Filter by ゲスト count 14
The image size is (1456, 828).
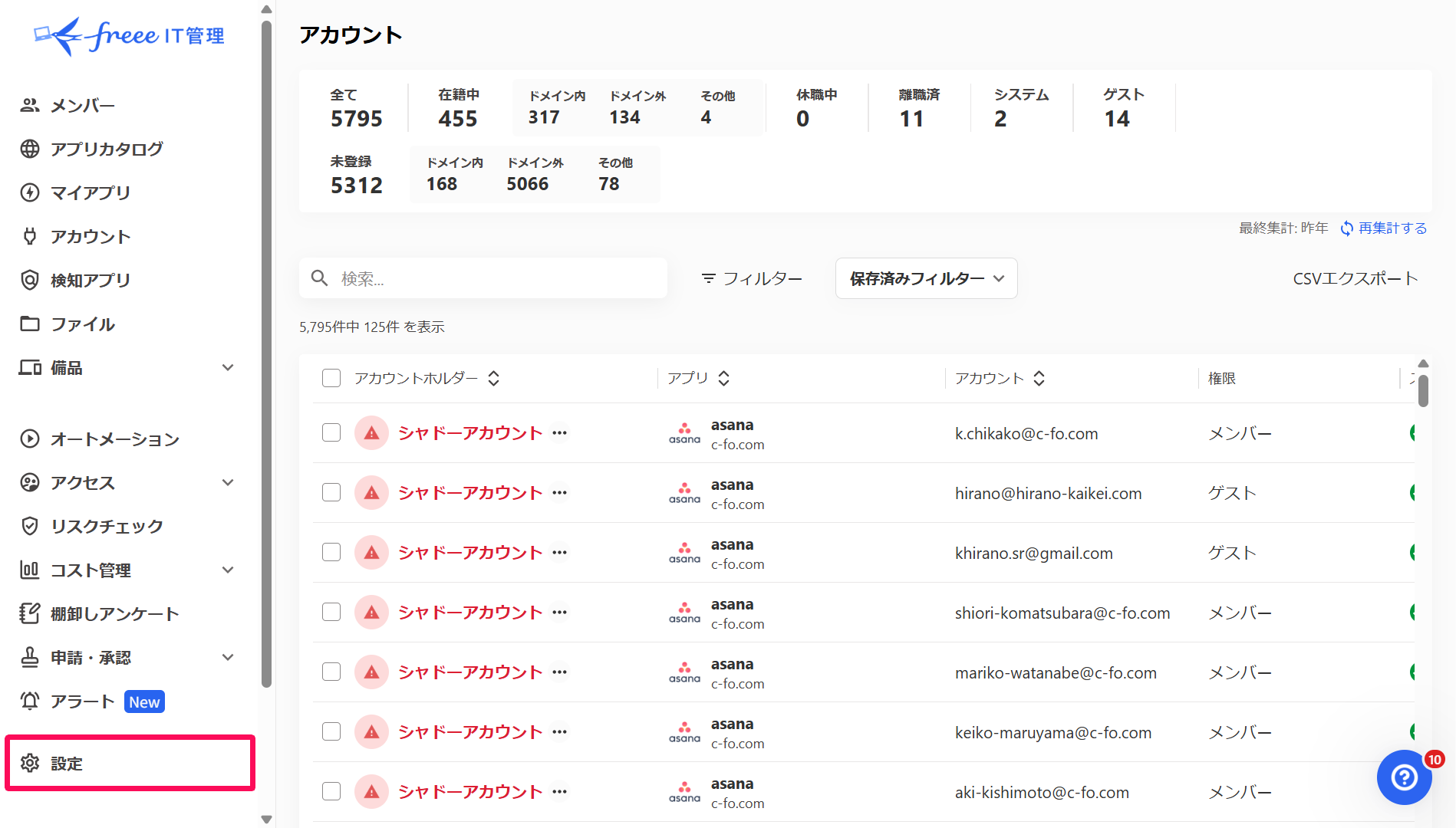[x=1124, y=107]
